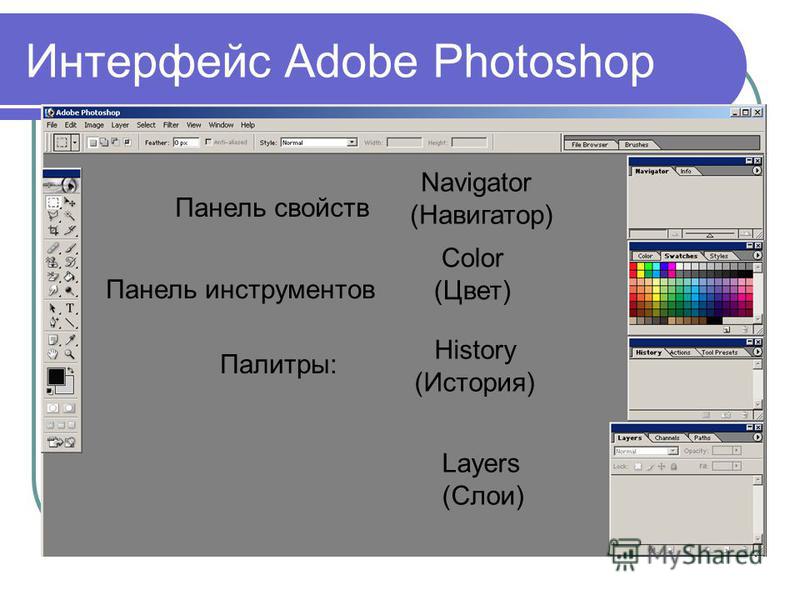Select the Crop tool

[x=53, y=231]
